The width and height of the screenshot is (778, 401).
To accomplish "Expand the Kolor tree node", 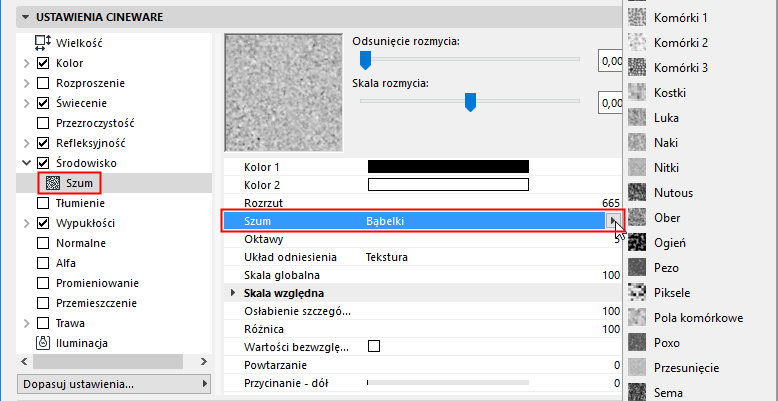I will (26, 64).
